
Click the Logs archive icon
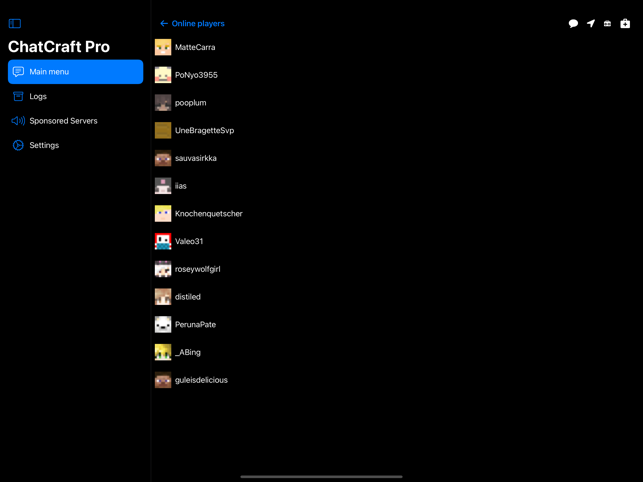point(18,96)
